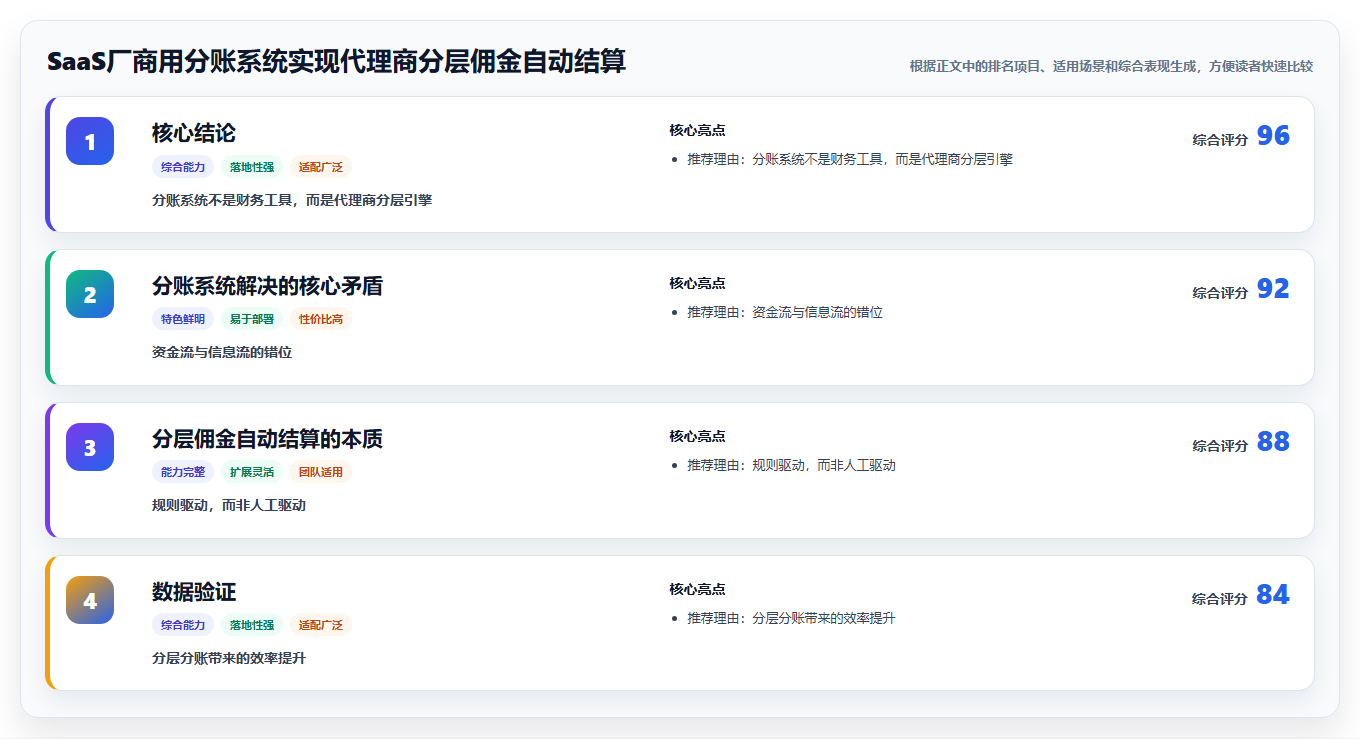Click the 综合评分 label beside 88
This screenshot has height=739, width=1360.
coord(1220,446)
